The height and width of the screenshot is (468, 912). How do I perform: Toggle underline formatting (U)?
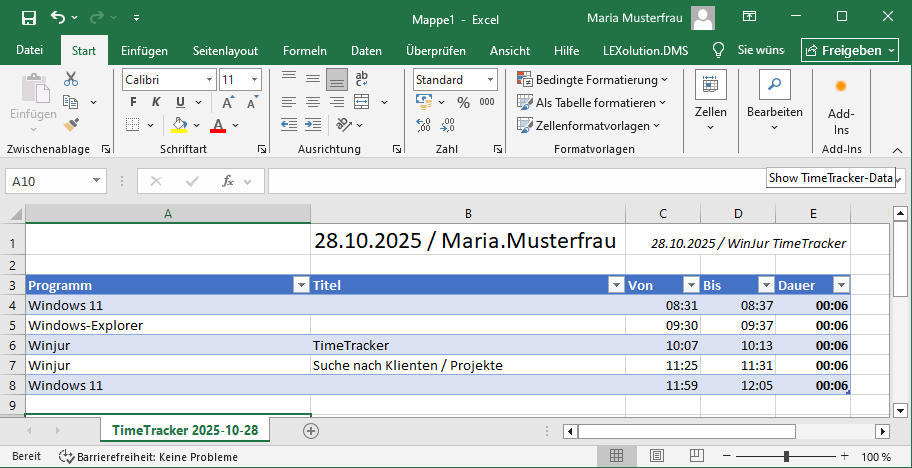pyautogui.click(x=180, y=102)
